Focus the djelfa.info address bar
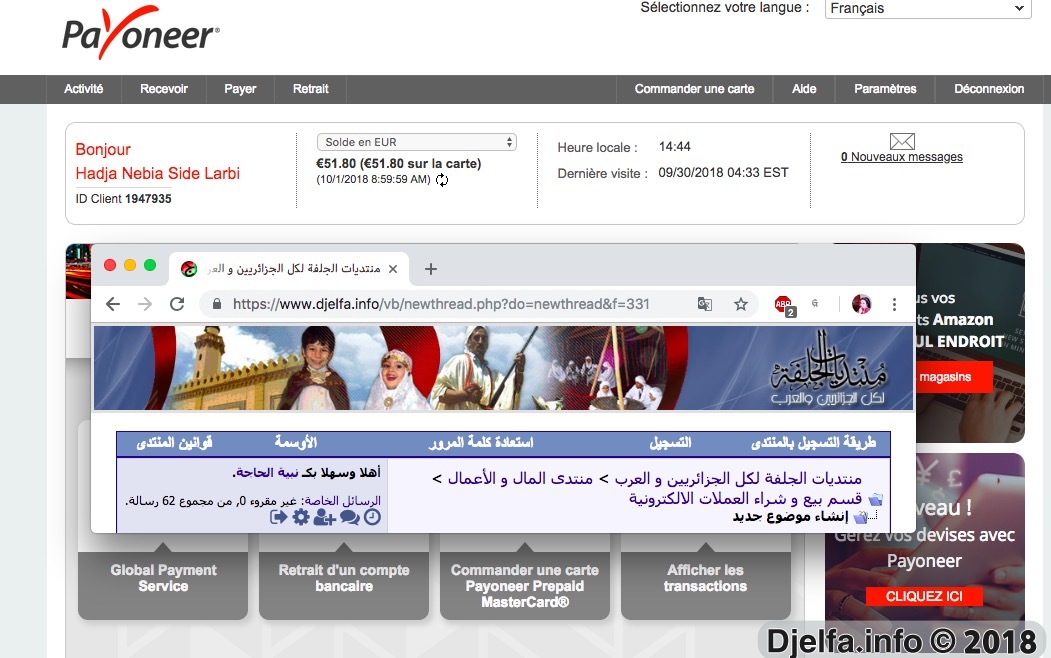This screenshot has height=658, width=1051. coord(441,304)
